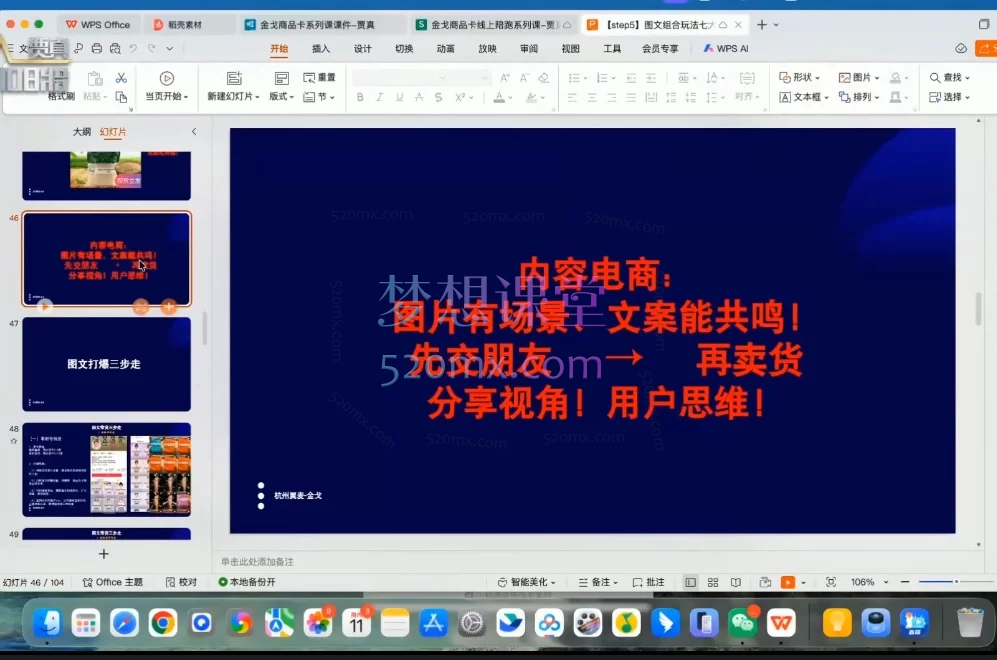Expand the 查找 find dropdown
This screenshot has width=997, height=660.
click(x=950, y=77)
